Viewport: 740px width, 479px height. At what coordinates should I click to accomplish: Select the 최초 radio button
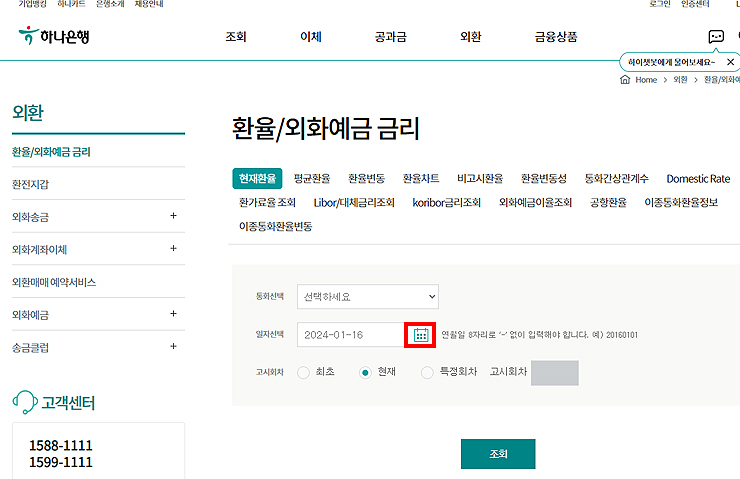(x=303, y=372)
